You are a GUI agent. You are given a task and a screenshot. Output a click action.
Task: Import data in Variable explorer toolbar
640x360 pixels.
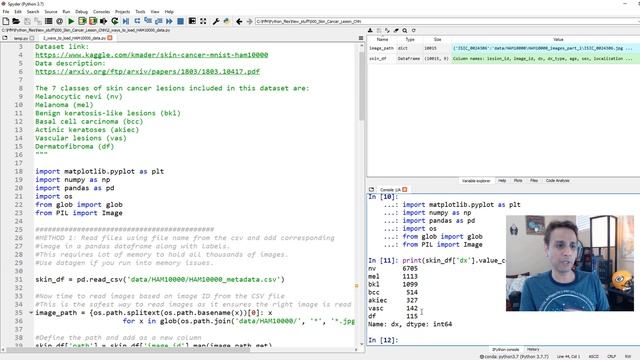370,30
